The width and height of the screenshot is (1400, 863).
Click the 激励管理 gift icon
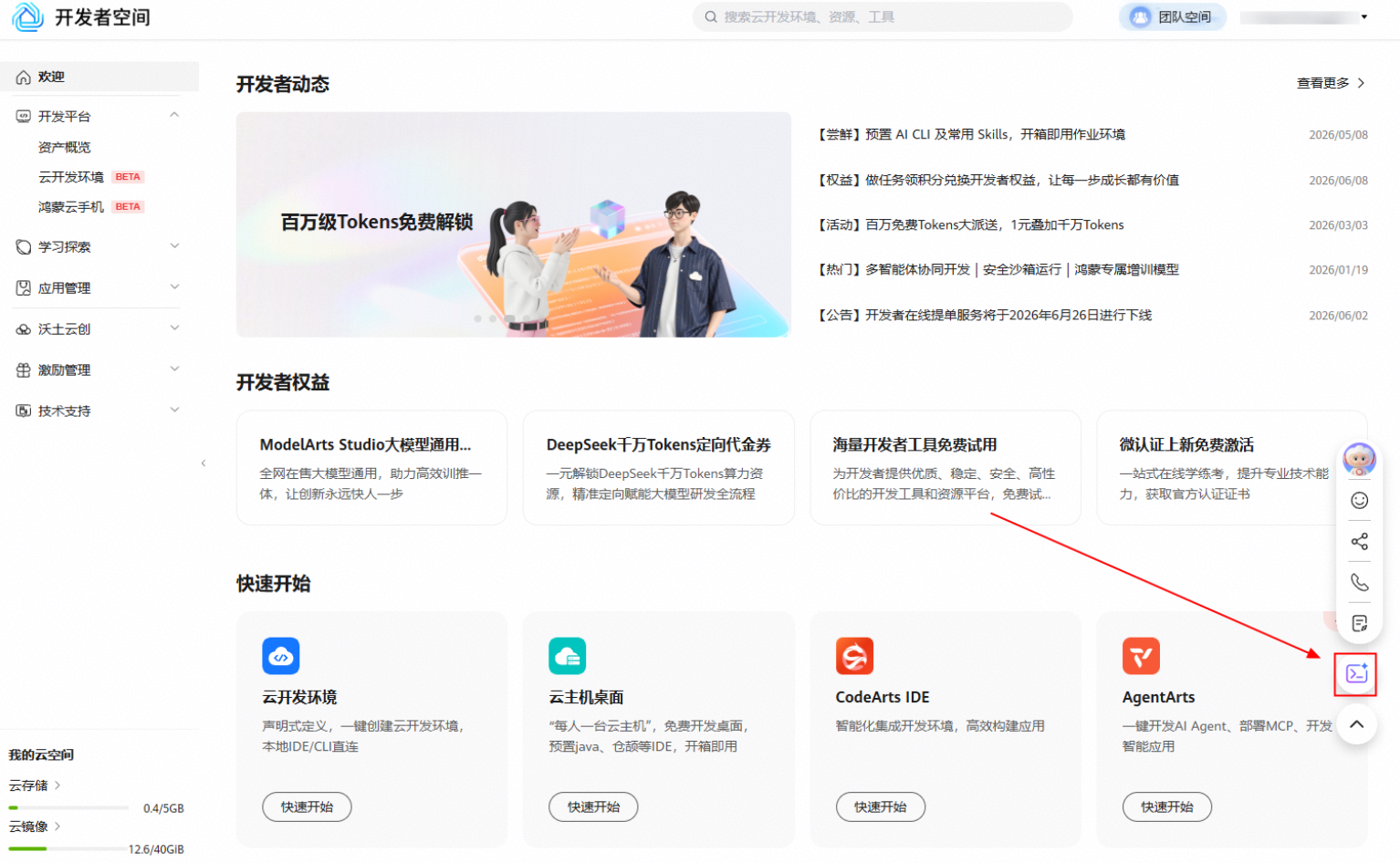point(24,370)
